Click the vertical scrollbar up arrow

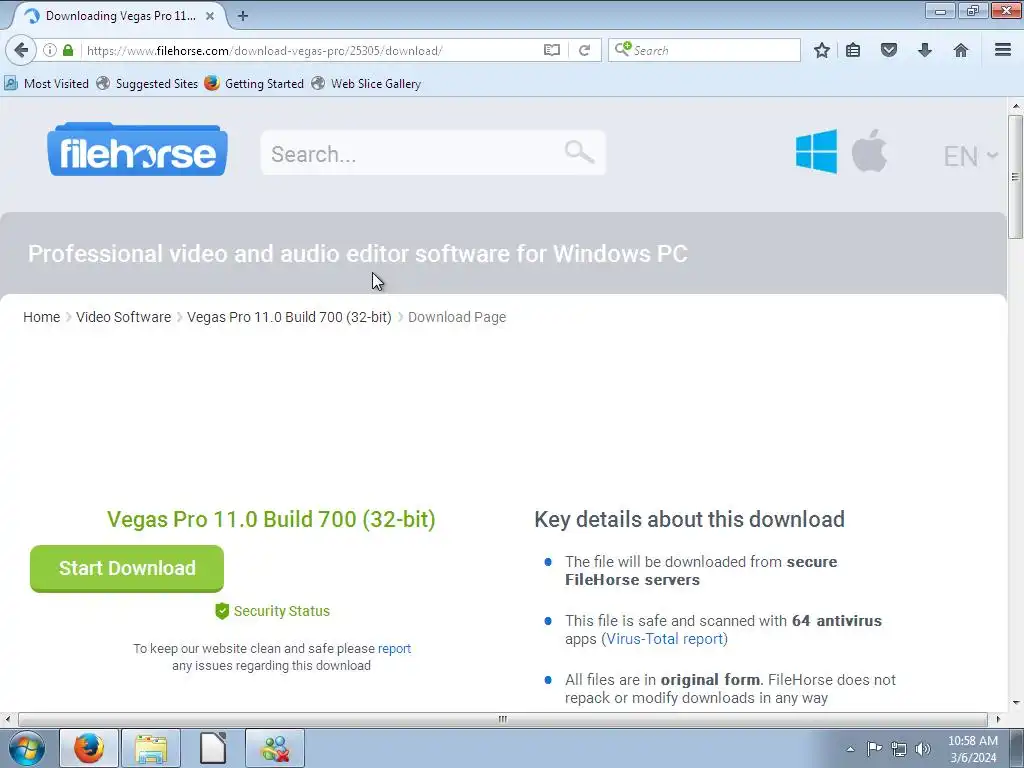click(1016, 105)
